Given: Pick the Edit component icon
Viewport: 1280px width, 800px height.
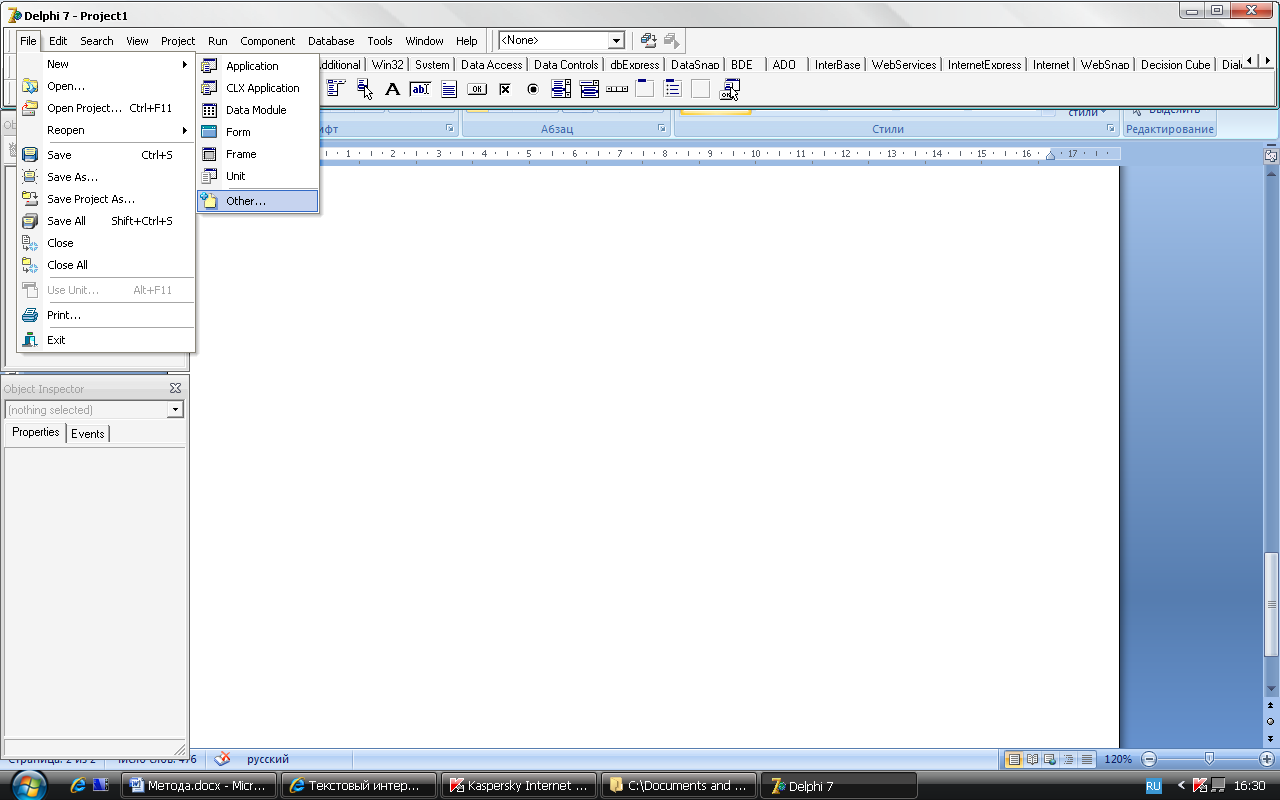Looking at the screenshot, I should (420, 89).
